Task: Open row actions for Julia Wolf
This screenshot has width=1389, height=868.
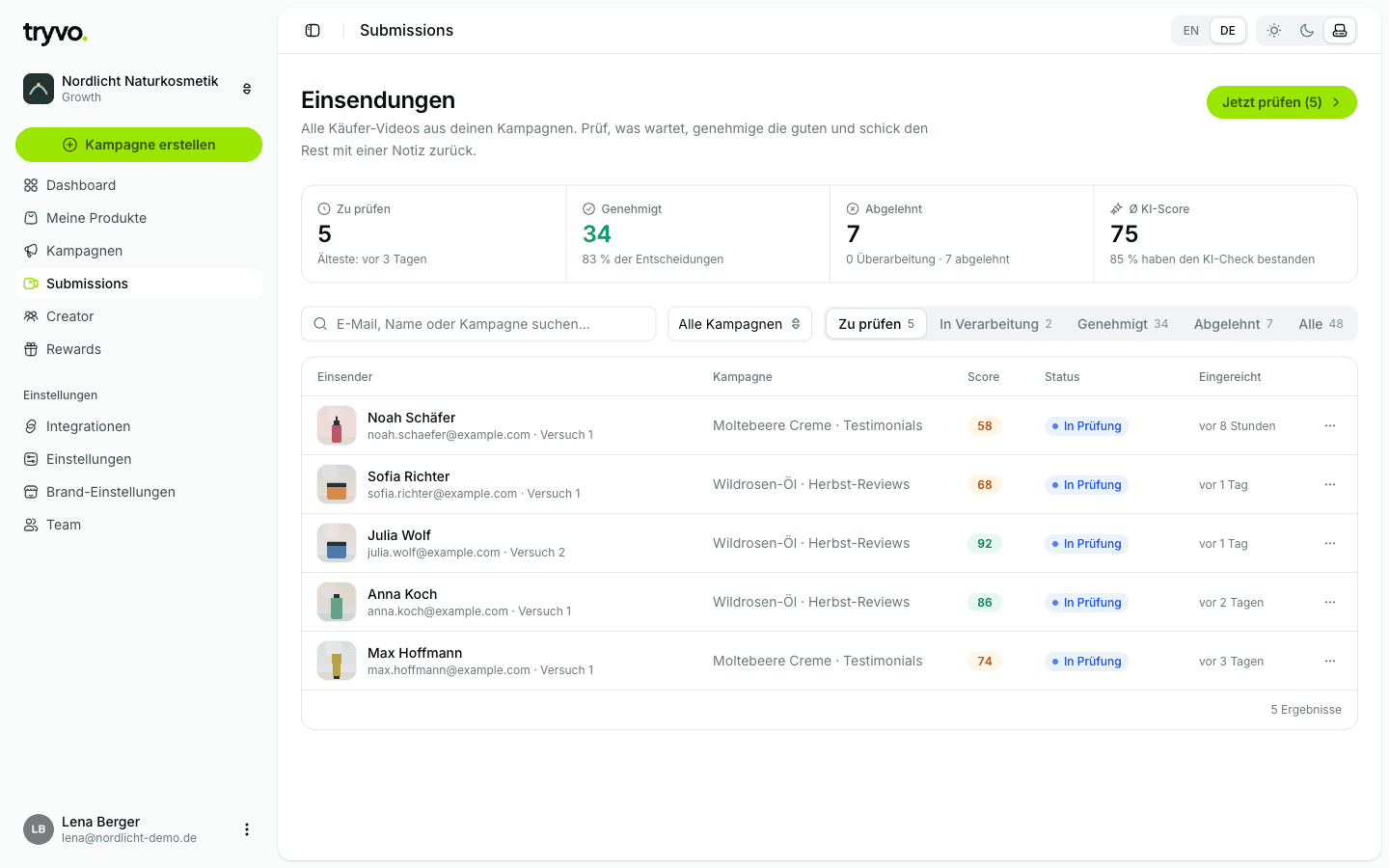Action: pos(1330,543)
